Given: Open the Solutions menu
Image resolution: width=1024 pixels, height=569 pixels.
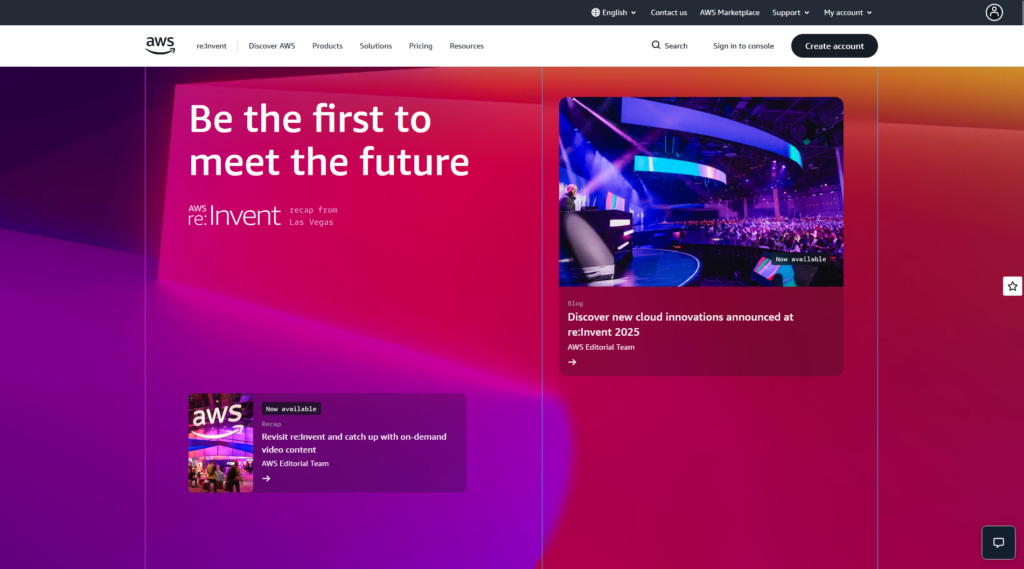Looking at the screenshot, I should click(x=376, y=46).
